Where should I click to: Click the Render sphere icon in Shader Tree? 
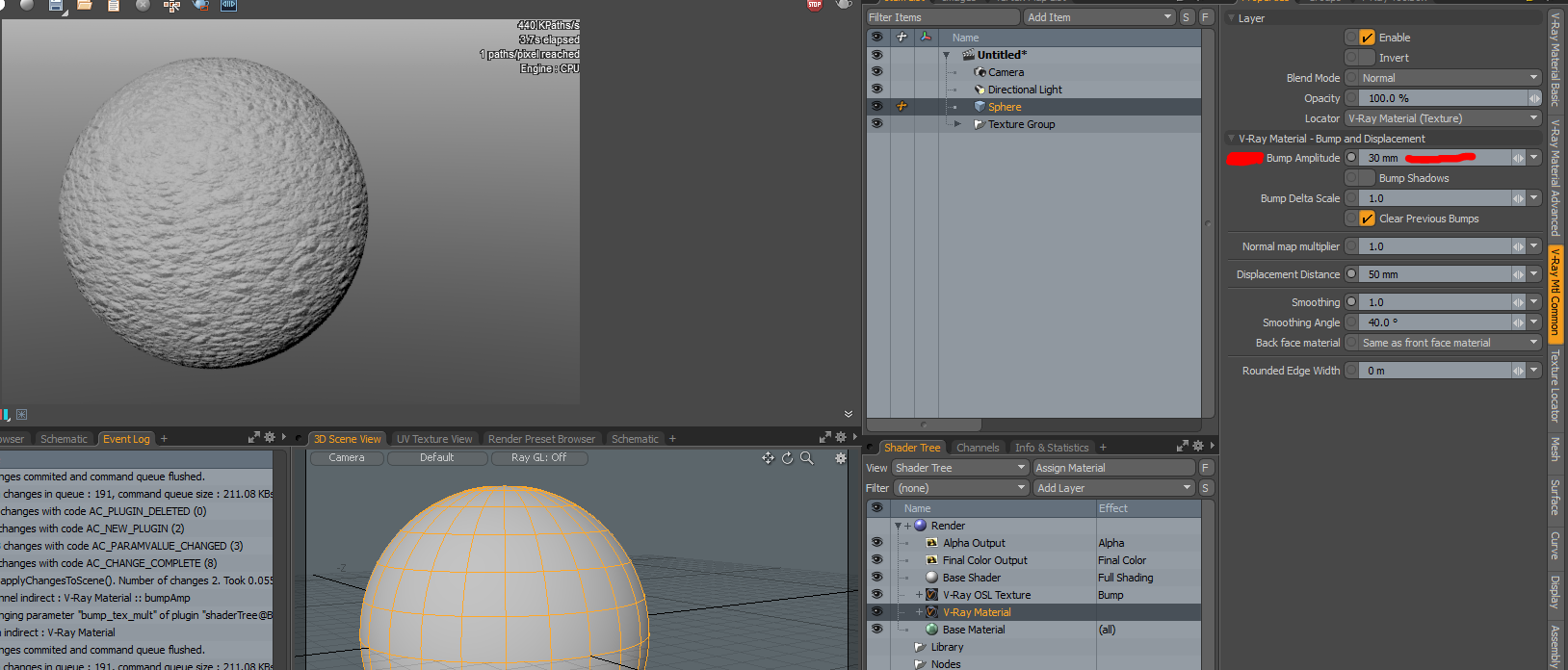pos(921,526)
